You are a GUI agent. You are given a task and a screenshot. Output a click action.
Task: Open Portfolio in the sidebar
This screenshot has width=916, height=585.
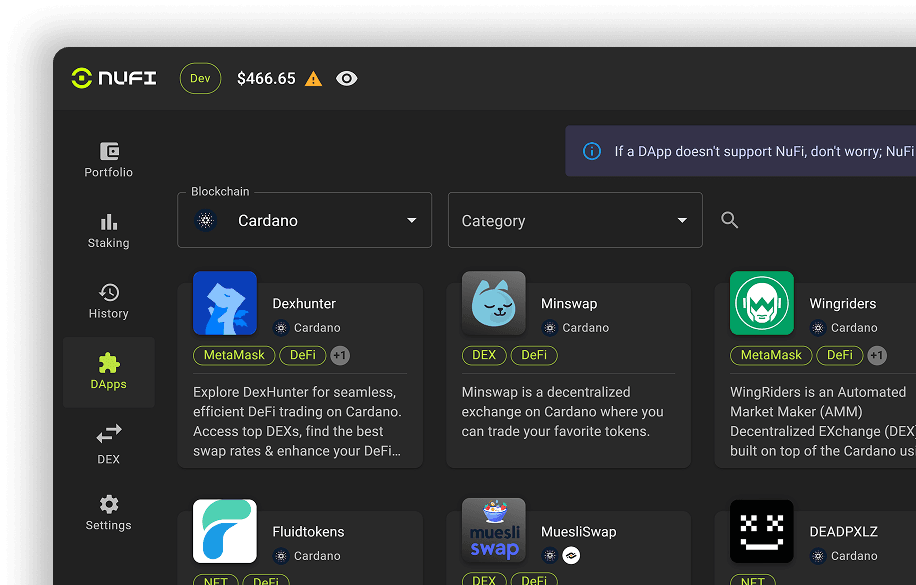[108, 160]
